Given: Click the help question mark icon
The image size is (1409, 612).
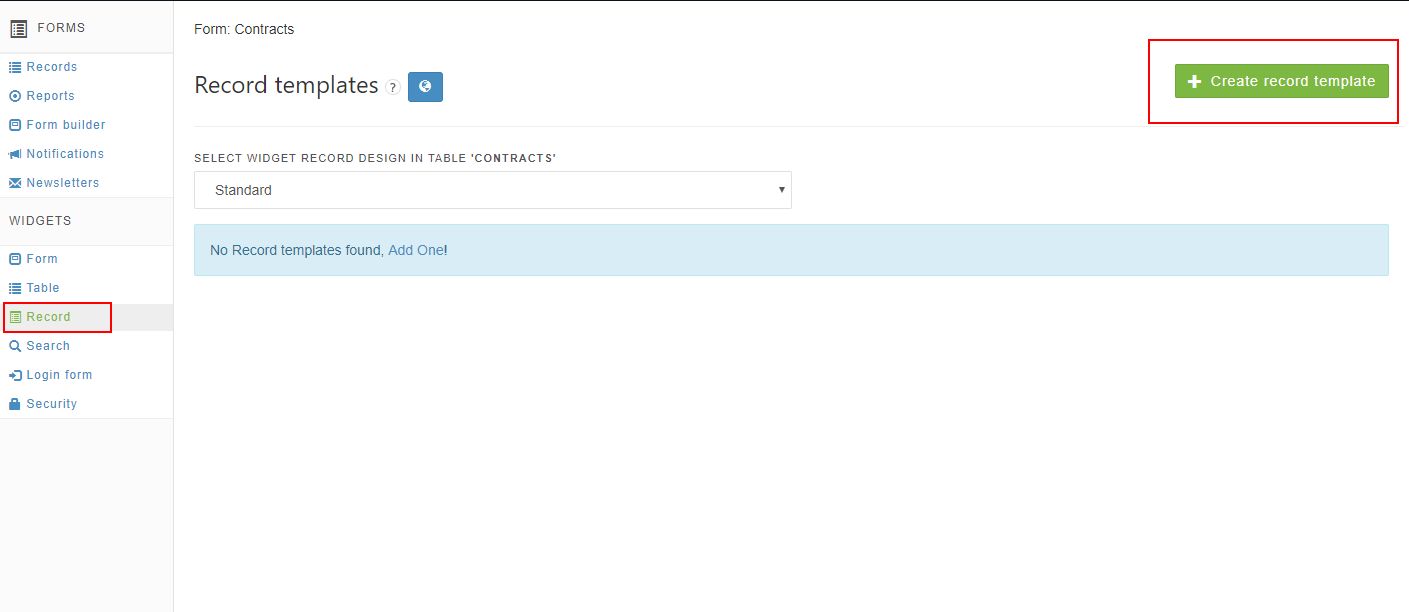Looking at the screenshot, I should pyautogui.click(x=393, y=87).
